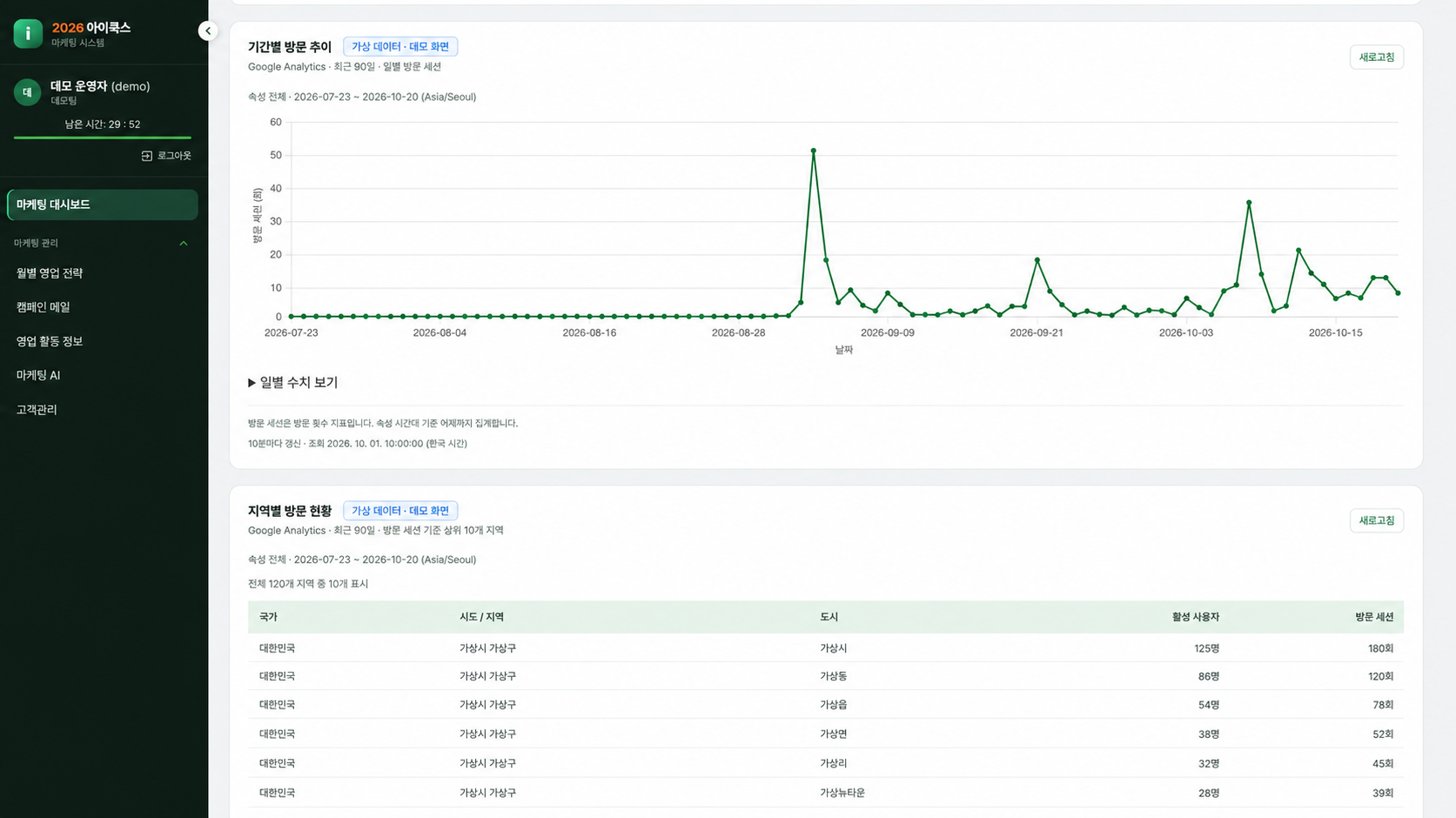
Task: Select the 가상동 city cell
Action: [x=833, y=676]
